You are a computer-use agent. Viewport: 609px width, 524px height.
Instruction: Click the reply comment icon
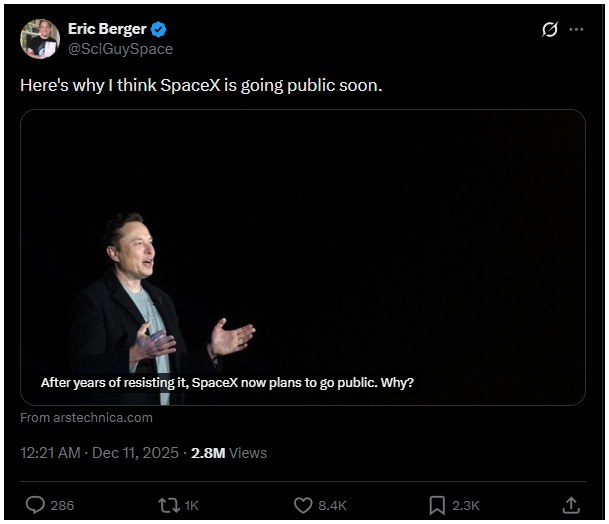click(x=33, y=505)
